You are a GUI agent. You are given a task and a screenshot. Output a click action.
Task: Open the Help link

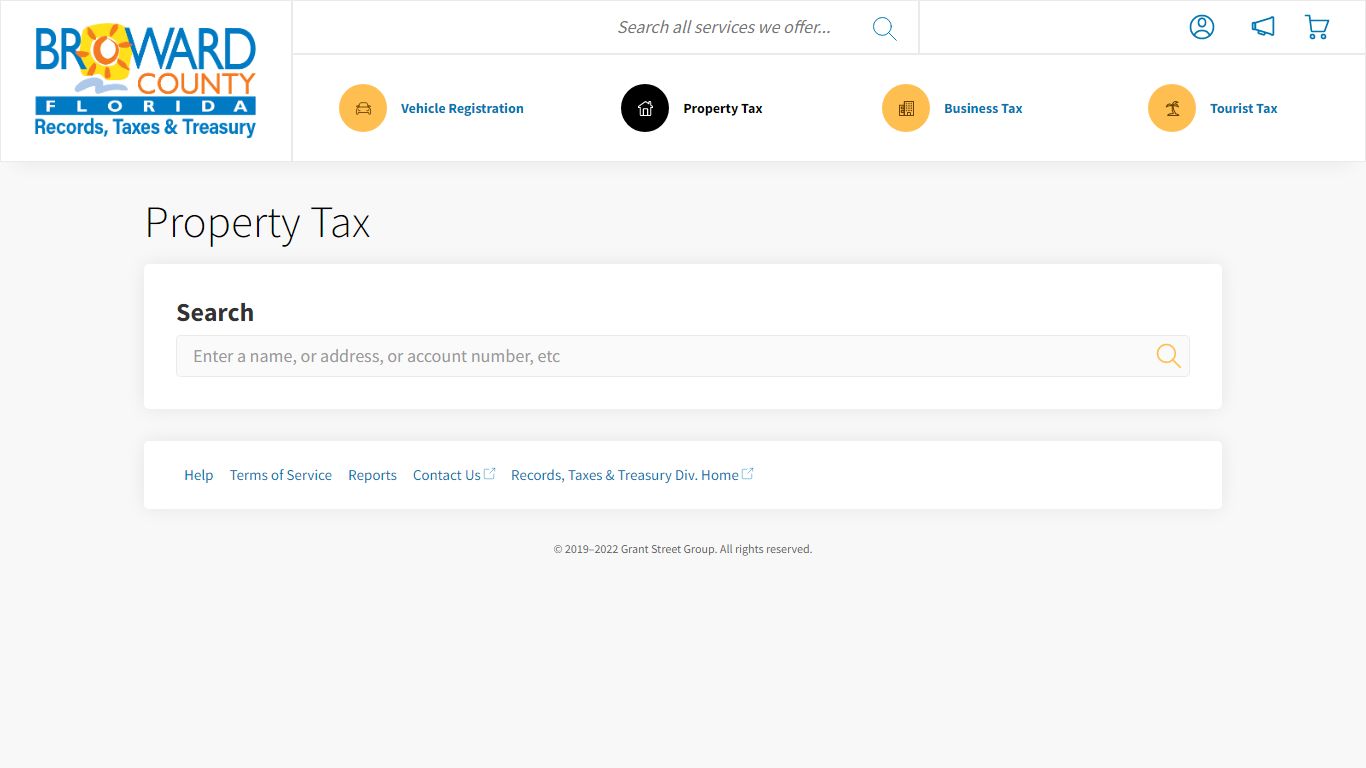tap(198, 475)
